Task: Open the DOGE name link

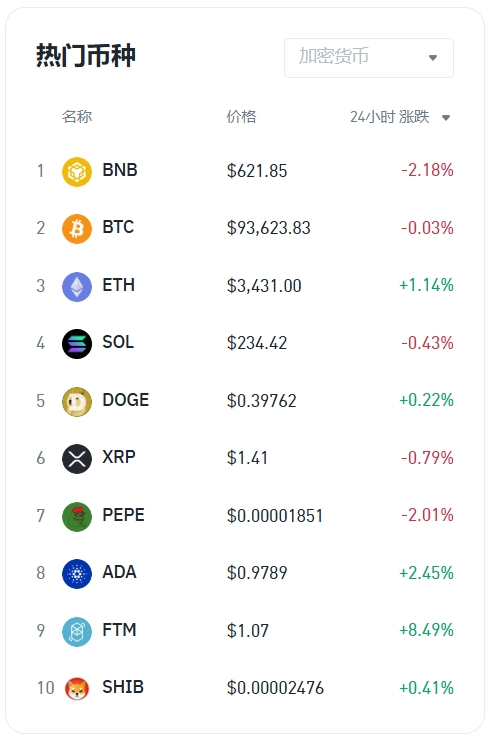Action: [126, 400]
